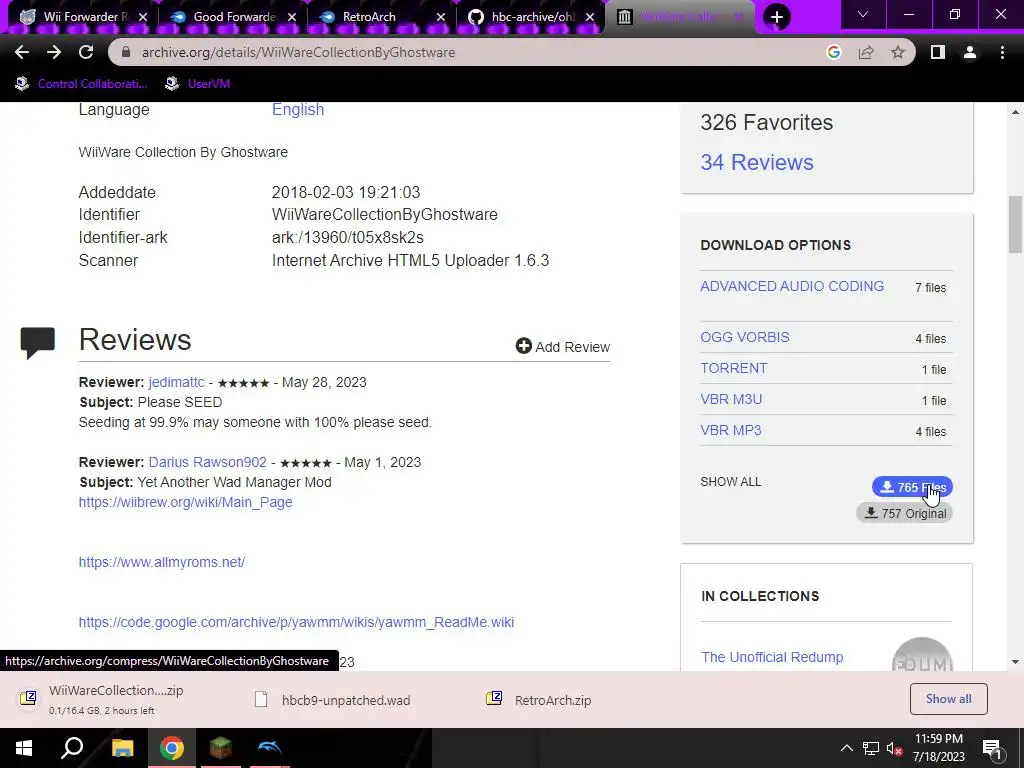Viewport: 1024px width, 768px height.
Task: Select VBR MP3 download option
Action: point(731,430)
